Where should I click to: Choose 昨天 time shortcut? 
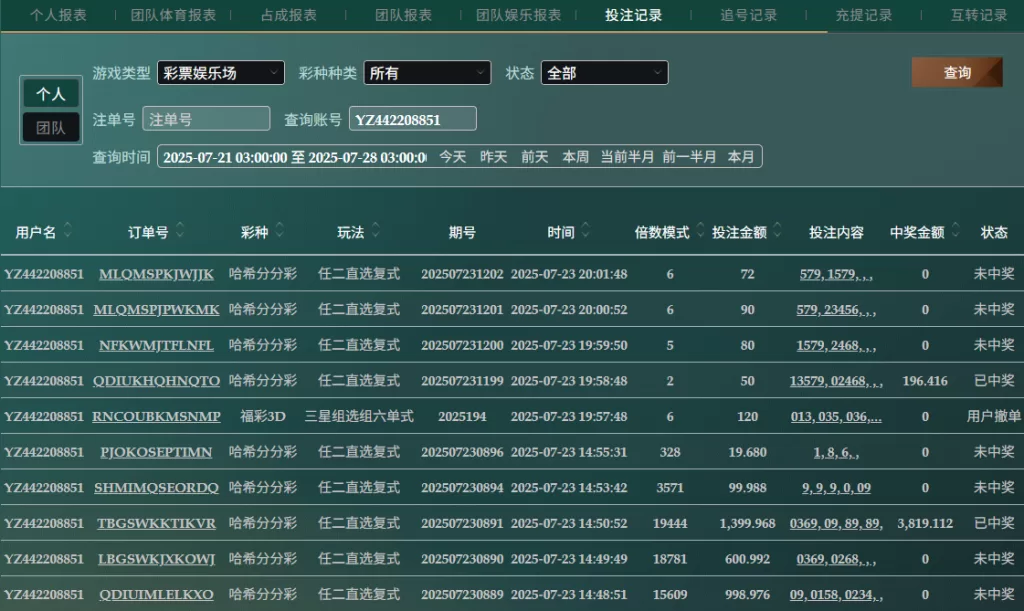[494, 157]
